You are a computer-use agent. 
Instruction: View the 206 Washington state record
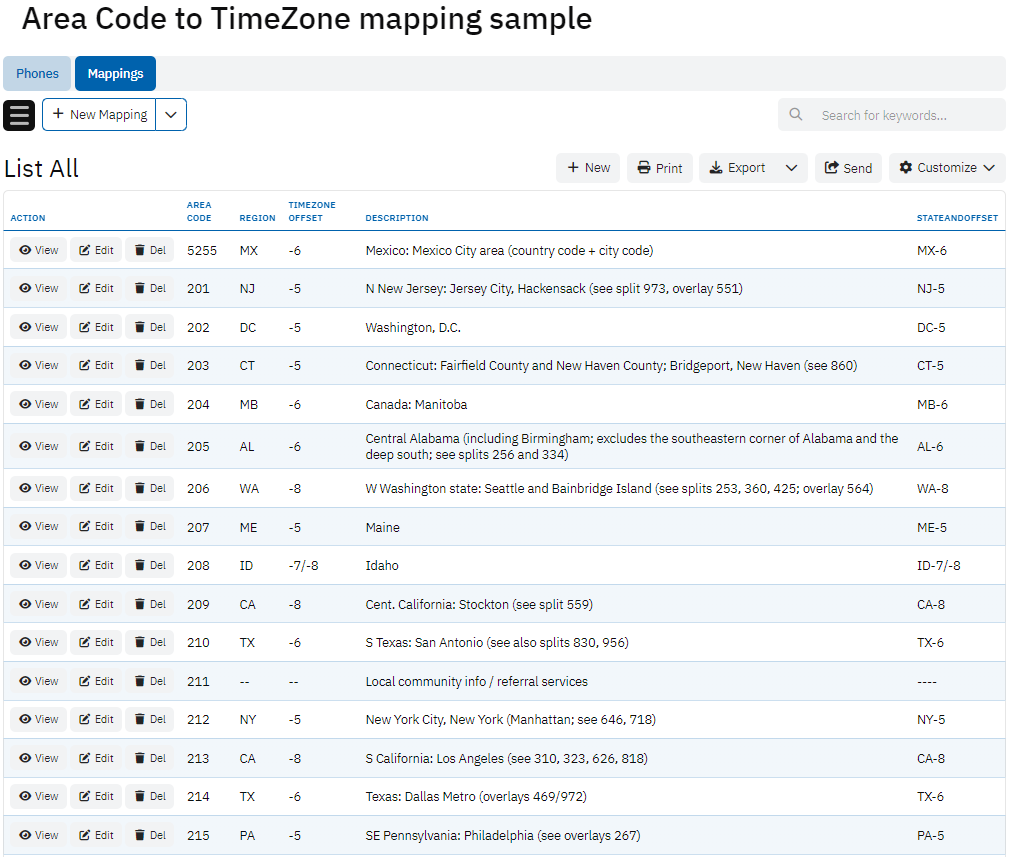(x=38, y=488)
